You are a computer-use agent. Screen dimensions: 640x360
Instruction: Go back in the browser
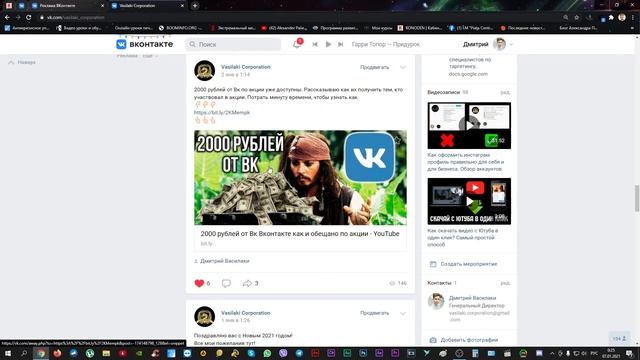7,18
